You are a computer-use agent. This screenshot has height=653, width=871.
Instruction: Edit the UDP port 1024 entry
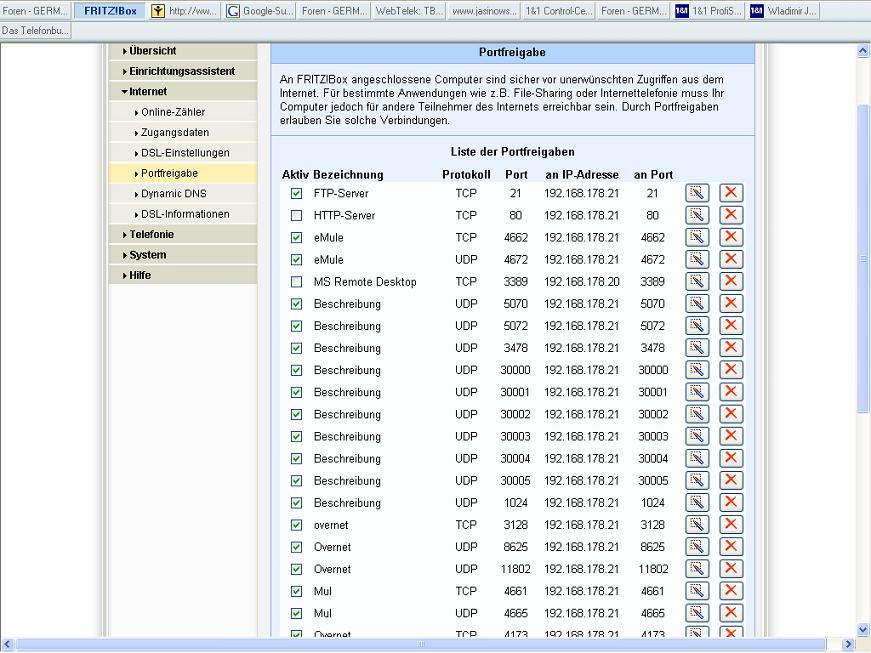(x=697, y=503)
